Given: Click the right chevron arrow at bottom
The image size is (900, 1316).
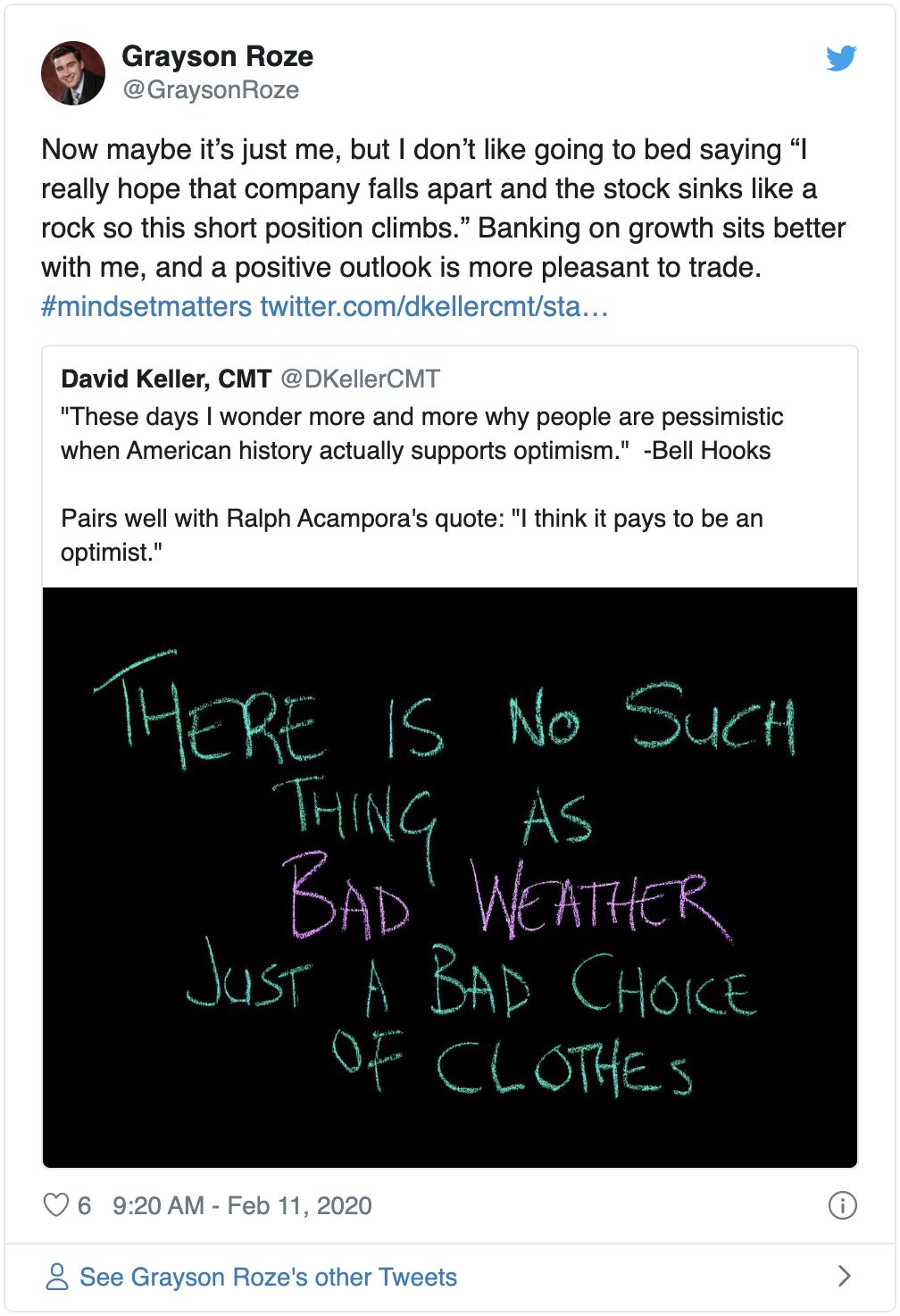Looking at the screenshot, I should [x=844, y=1276].
